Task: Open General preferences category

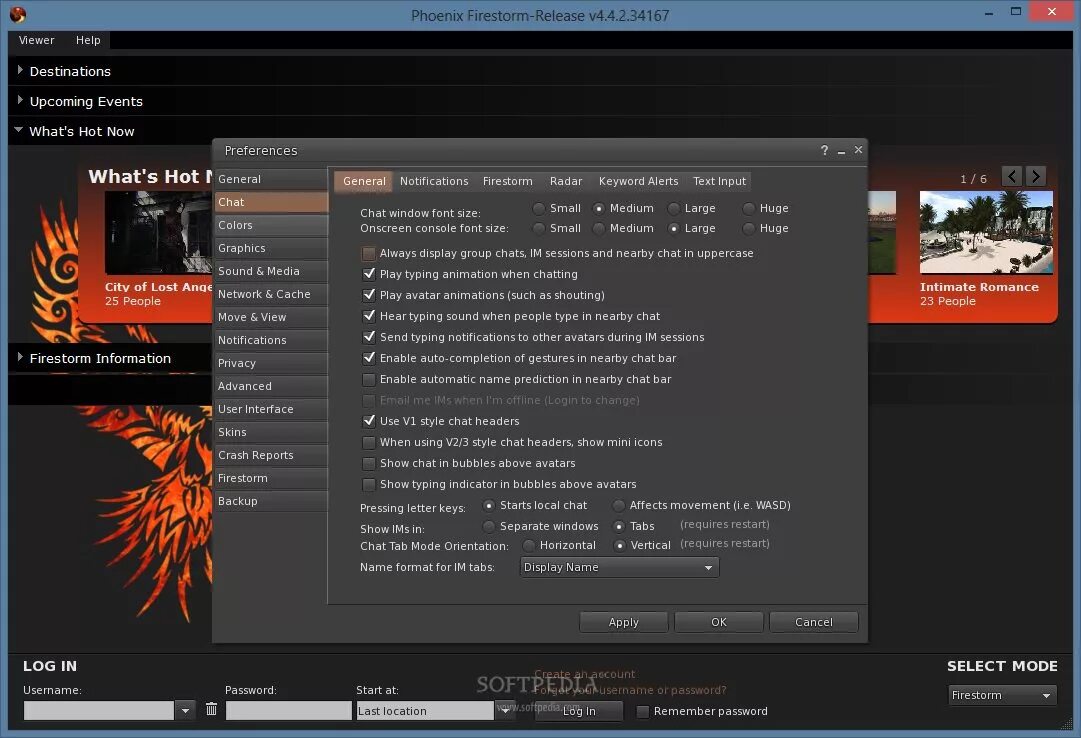Action: pyautogui.click(x=271, y=179)
